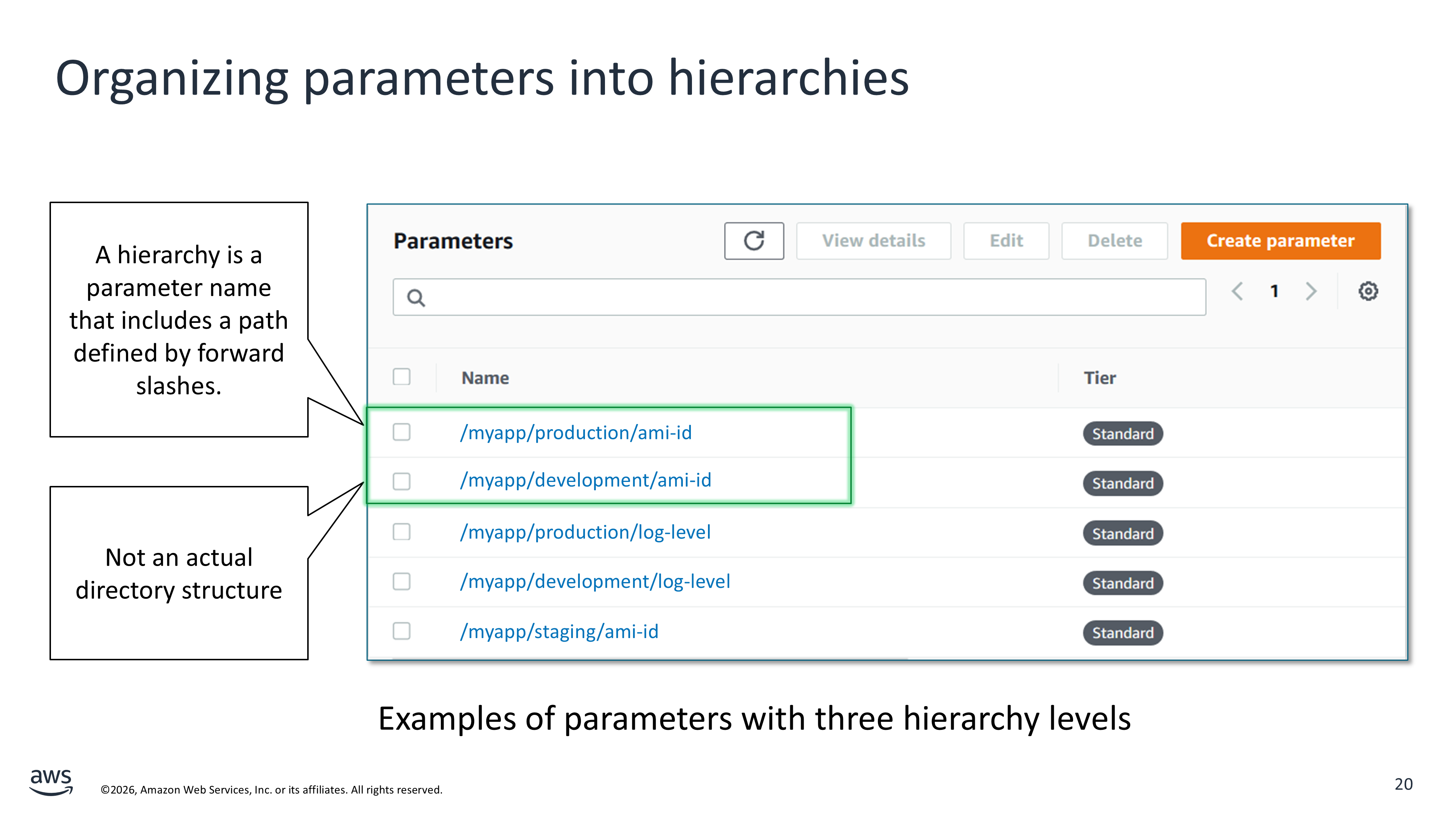Open the /myapp/development/log-level parameter link
This screenshot has width=1456, height=819.
tap(595, 582)
